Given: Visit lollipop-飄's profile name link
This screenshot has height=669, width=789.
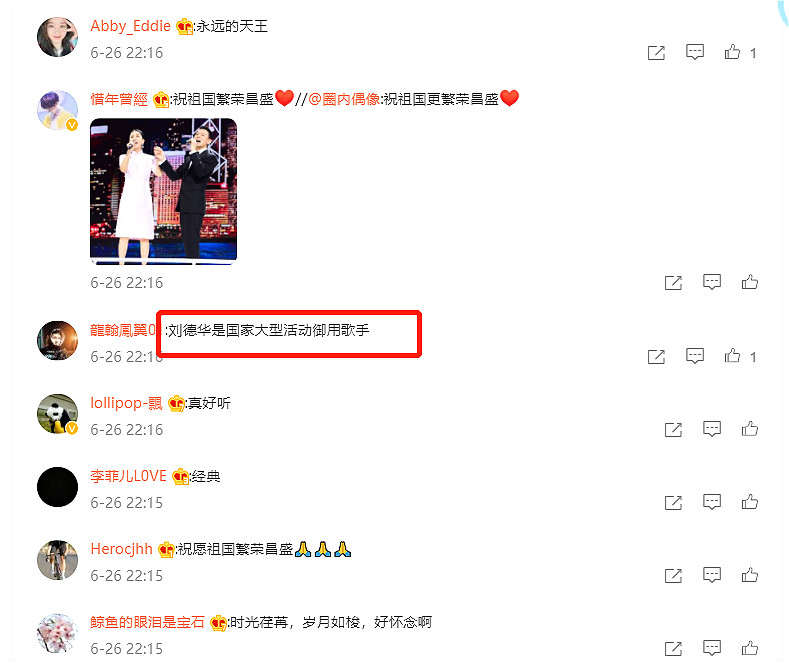Looking at the screenshot, I should tap(126, 403).
